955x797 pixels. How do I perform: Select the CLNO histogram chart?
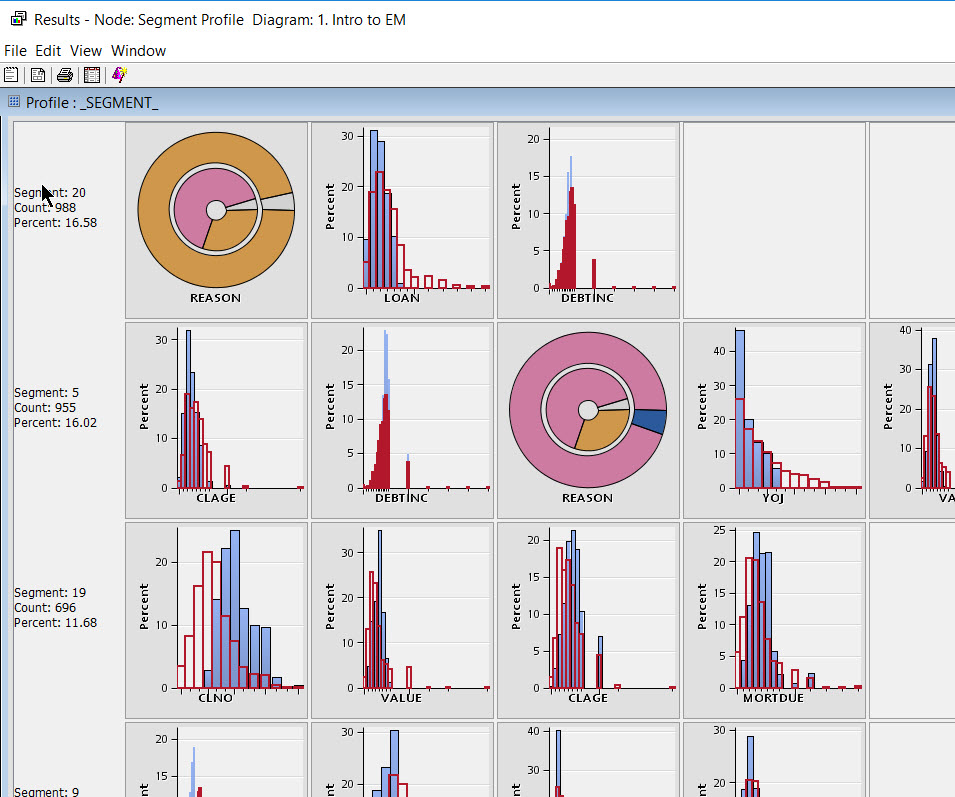click(x=216, y=620)
